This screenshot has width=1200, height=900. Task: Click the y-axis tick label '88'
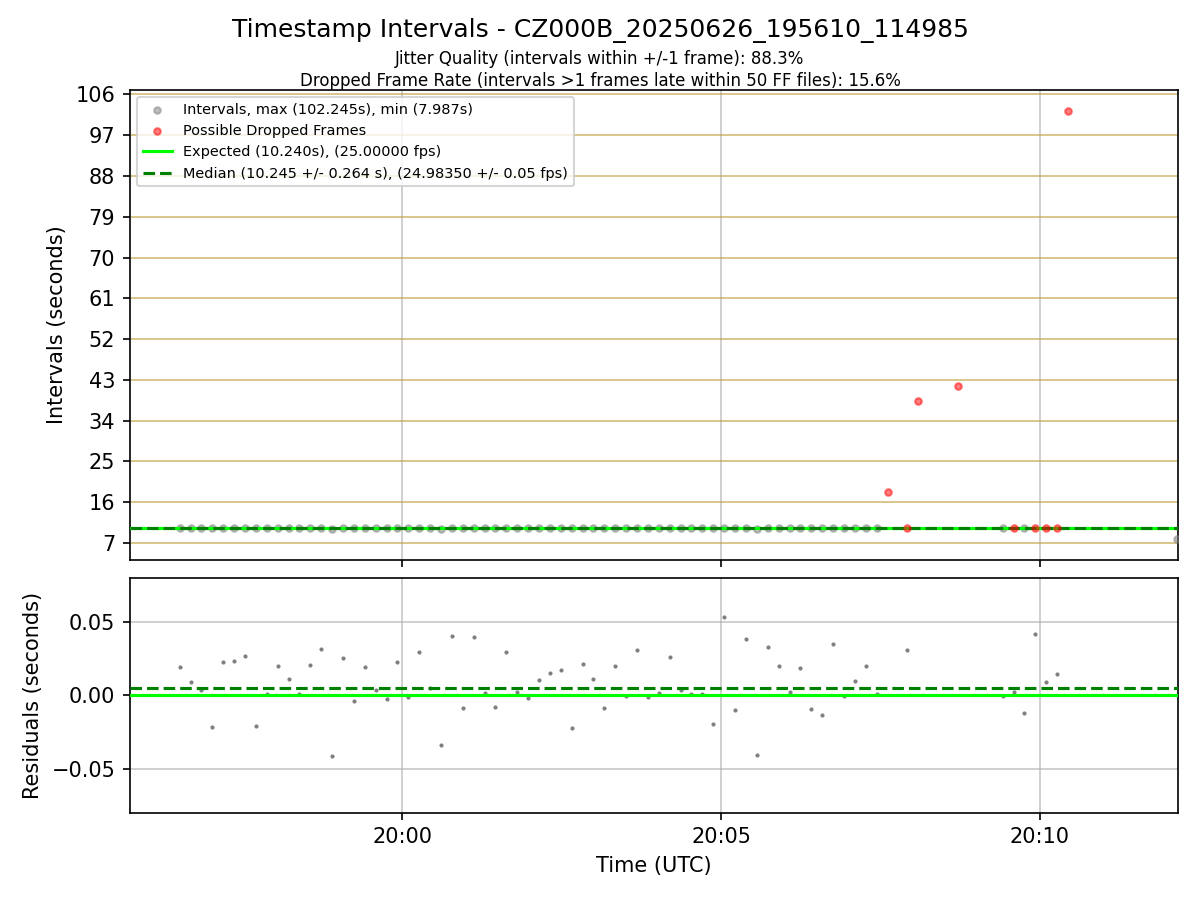(105, 176)
